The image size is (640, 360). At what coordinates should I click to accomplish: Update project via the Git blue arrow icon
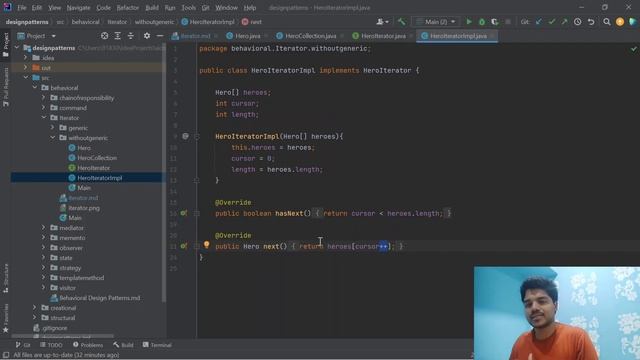pos(539,22)
